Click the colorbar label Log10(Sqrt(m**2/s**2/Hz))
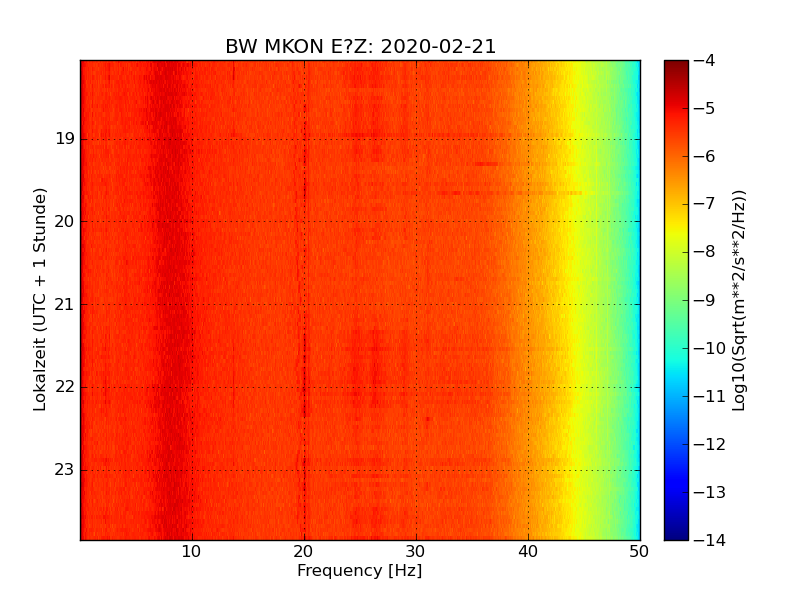The image size is (800, 600). click(739, 301)
